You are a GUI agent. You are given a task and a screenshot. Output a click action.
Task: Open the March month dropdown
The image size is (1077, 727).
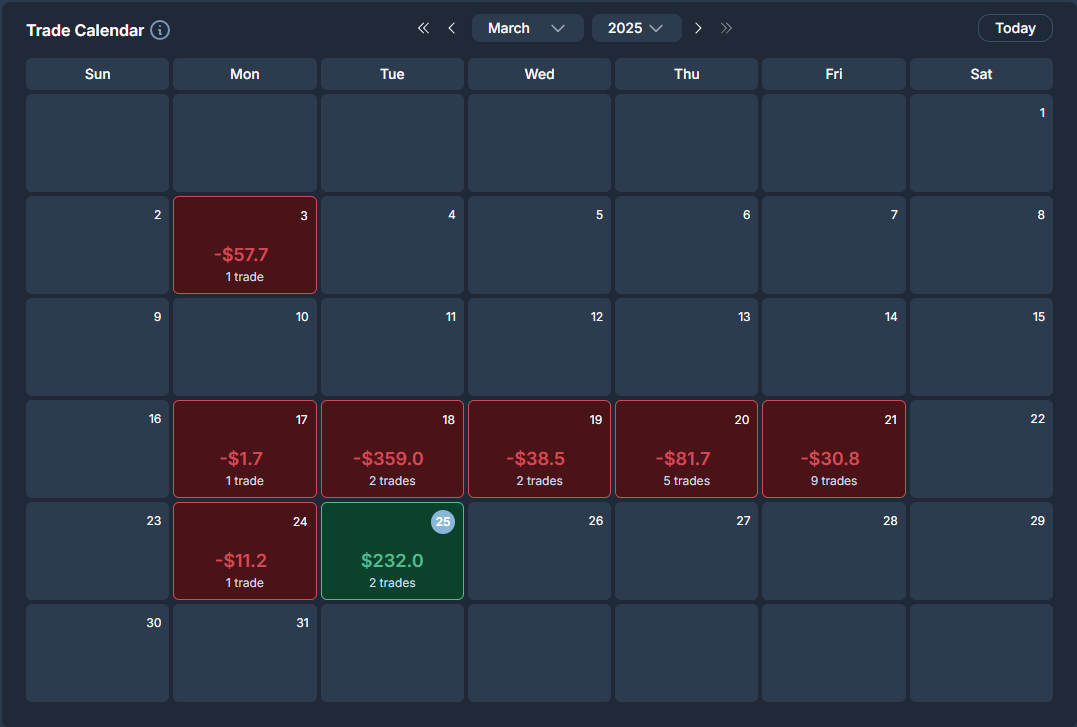(528, 28)
